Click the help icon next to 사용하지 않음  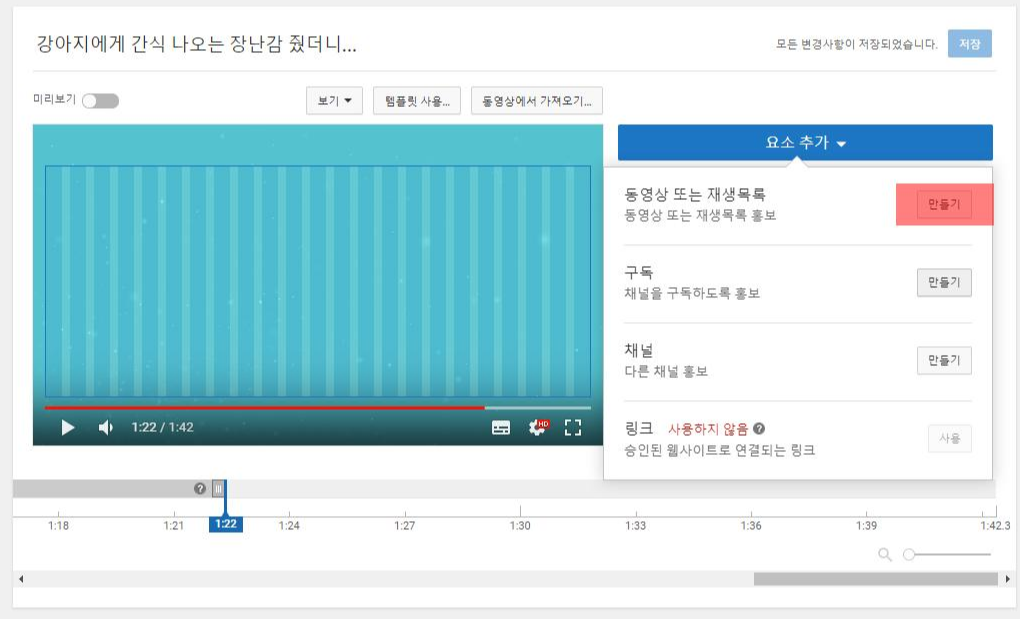click(758, 428)
